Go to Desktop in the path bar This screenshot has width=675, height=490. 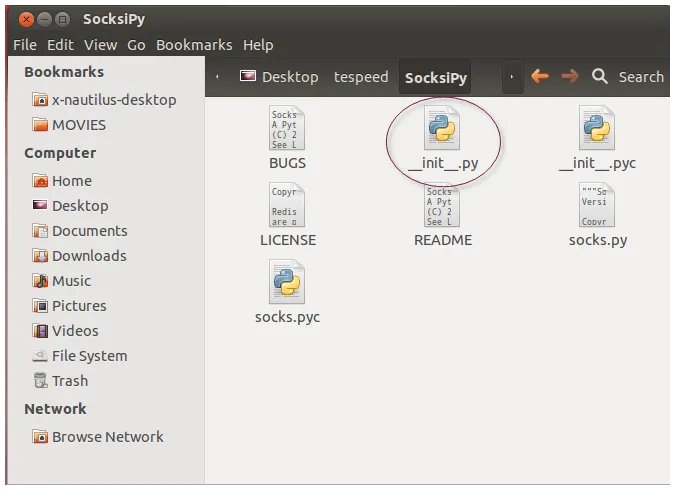(x=279, y=77)
